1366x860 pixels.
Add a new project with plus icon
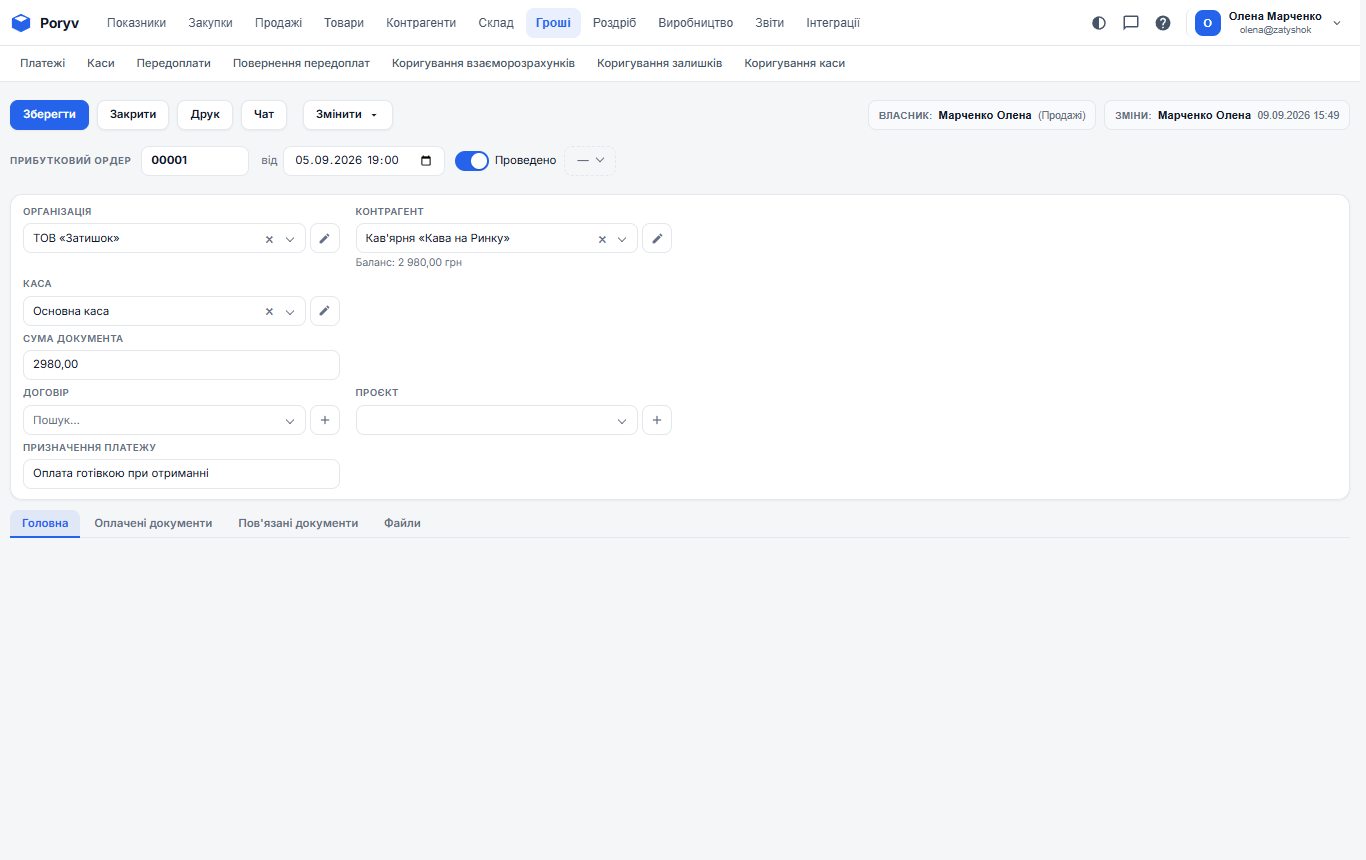[657, 420]
